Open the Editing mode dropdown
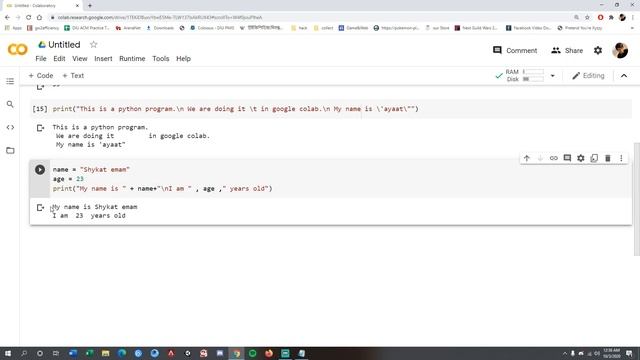 (588, 76)
